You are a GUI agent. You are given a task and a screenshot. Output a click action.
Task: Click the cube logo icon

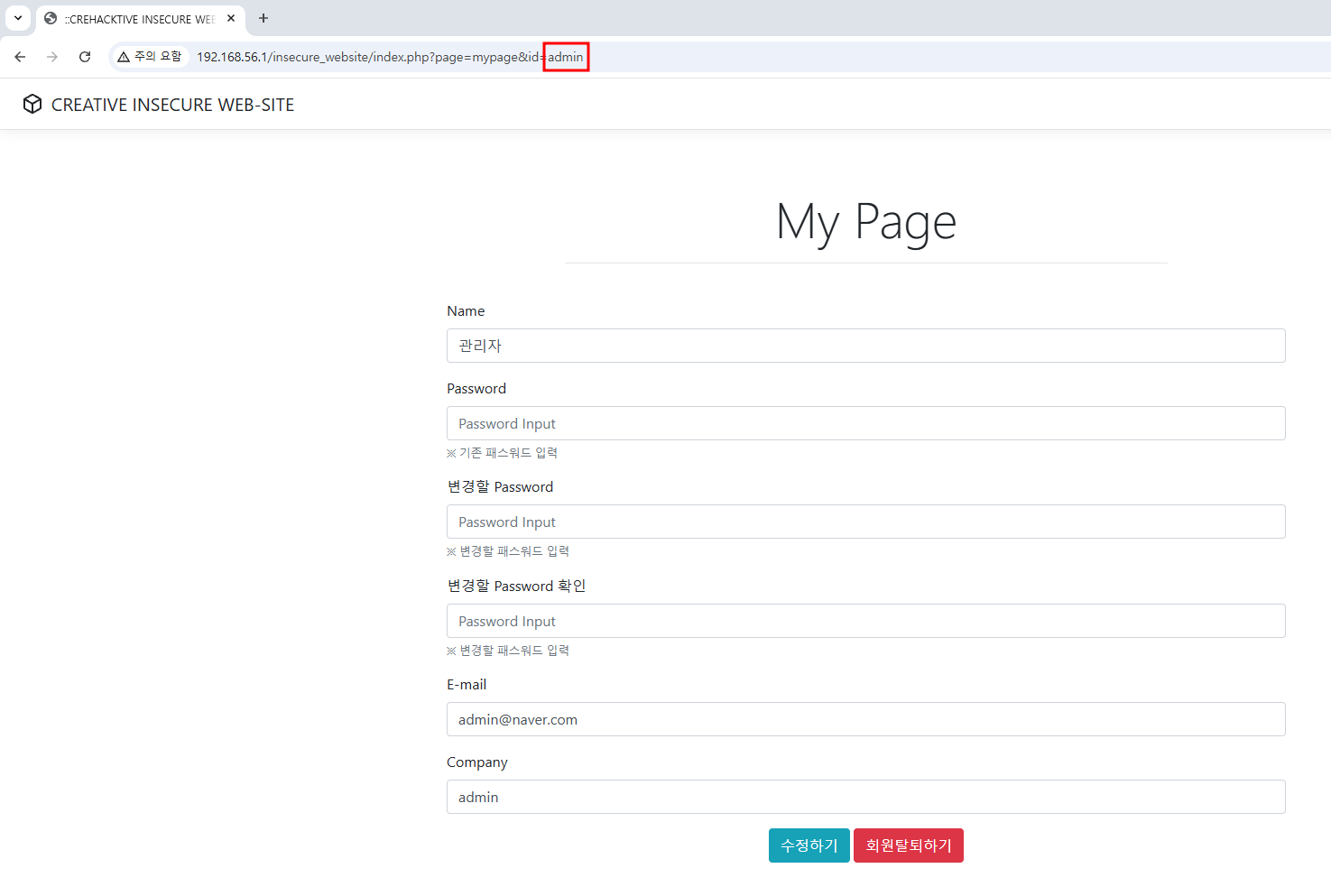(x=32, y=104)
